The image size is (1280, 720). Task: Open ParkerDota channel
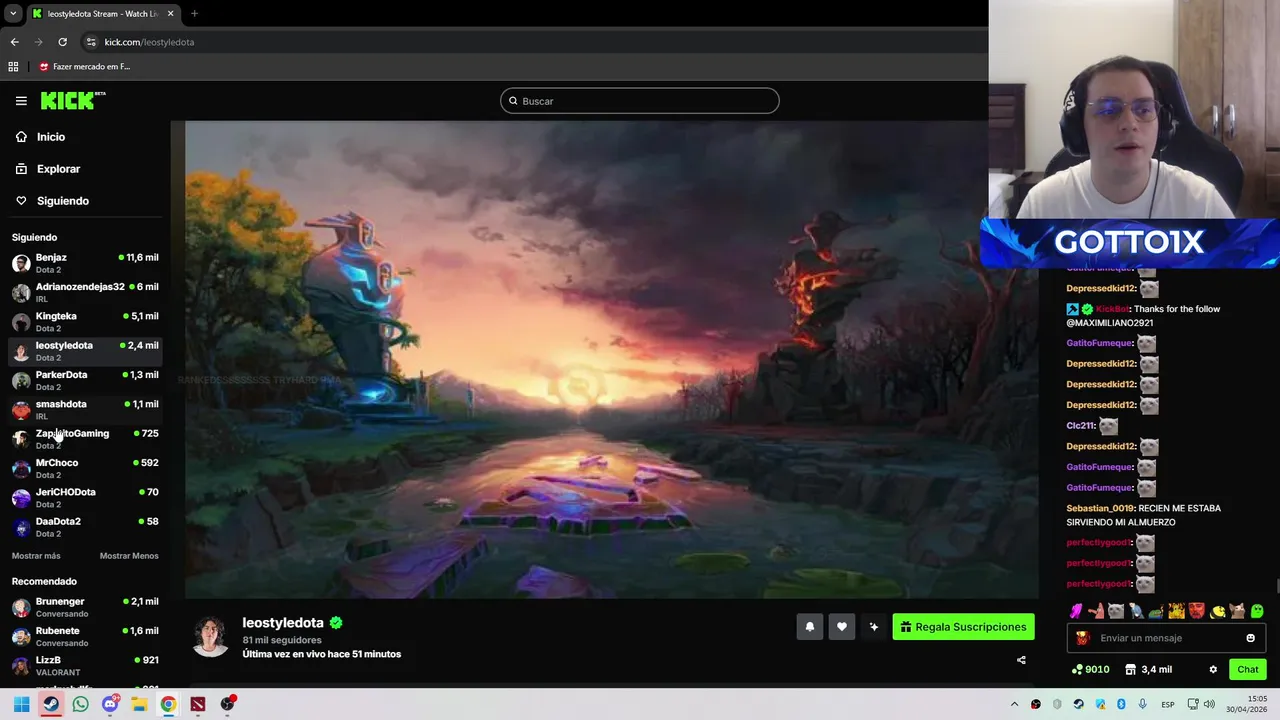coord(85,380)
